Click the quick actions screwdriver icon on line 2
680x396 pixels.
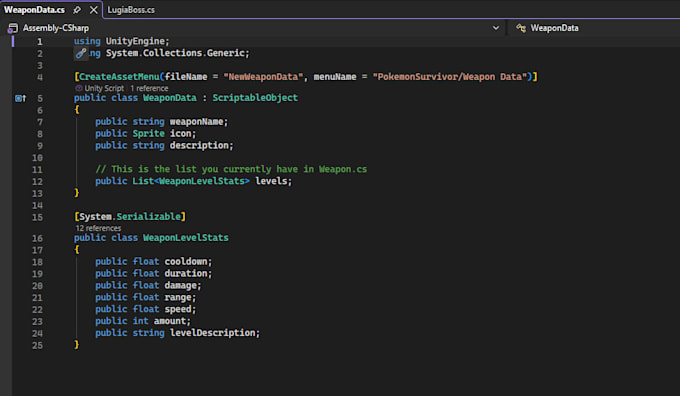pyautogui.click(x=81, y=53)
